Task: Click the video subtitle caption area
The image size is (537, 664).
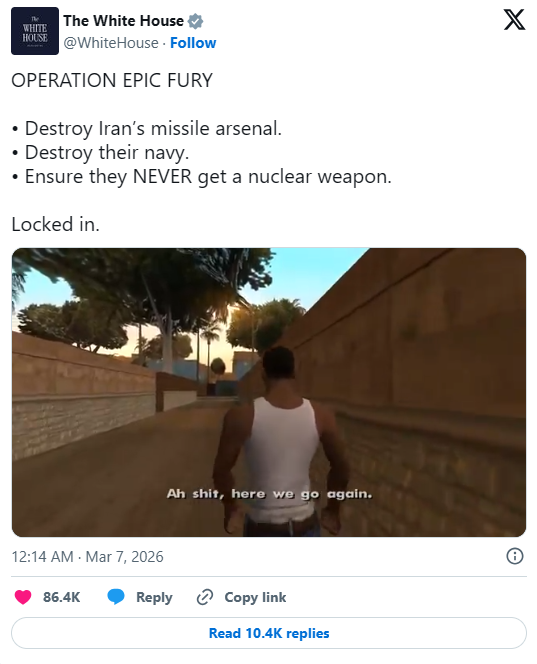Action: 269,494
